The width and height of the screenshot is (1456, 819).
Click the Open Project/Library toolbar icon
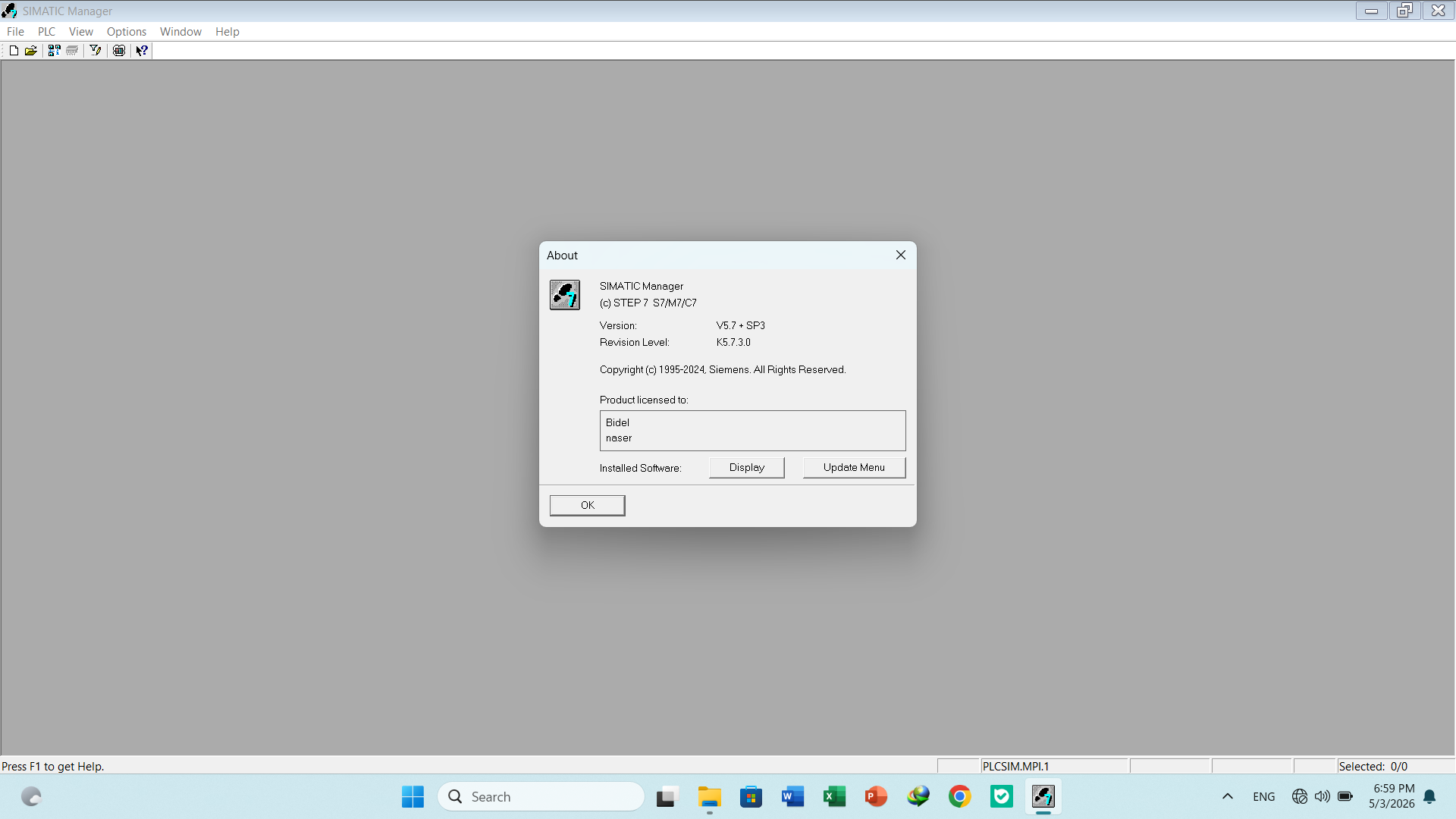pos(31,51)
